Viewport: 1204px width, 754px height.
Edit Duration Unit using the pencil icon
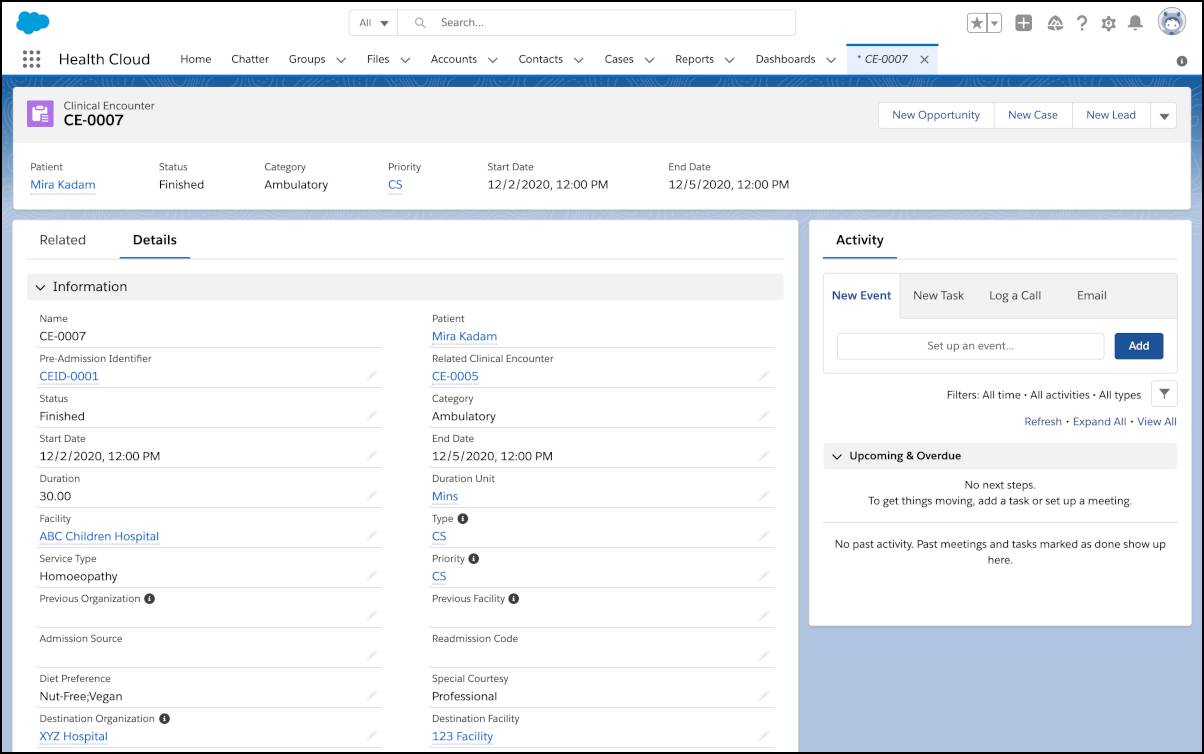(x=764, y=495)
